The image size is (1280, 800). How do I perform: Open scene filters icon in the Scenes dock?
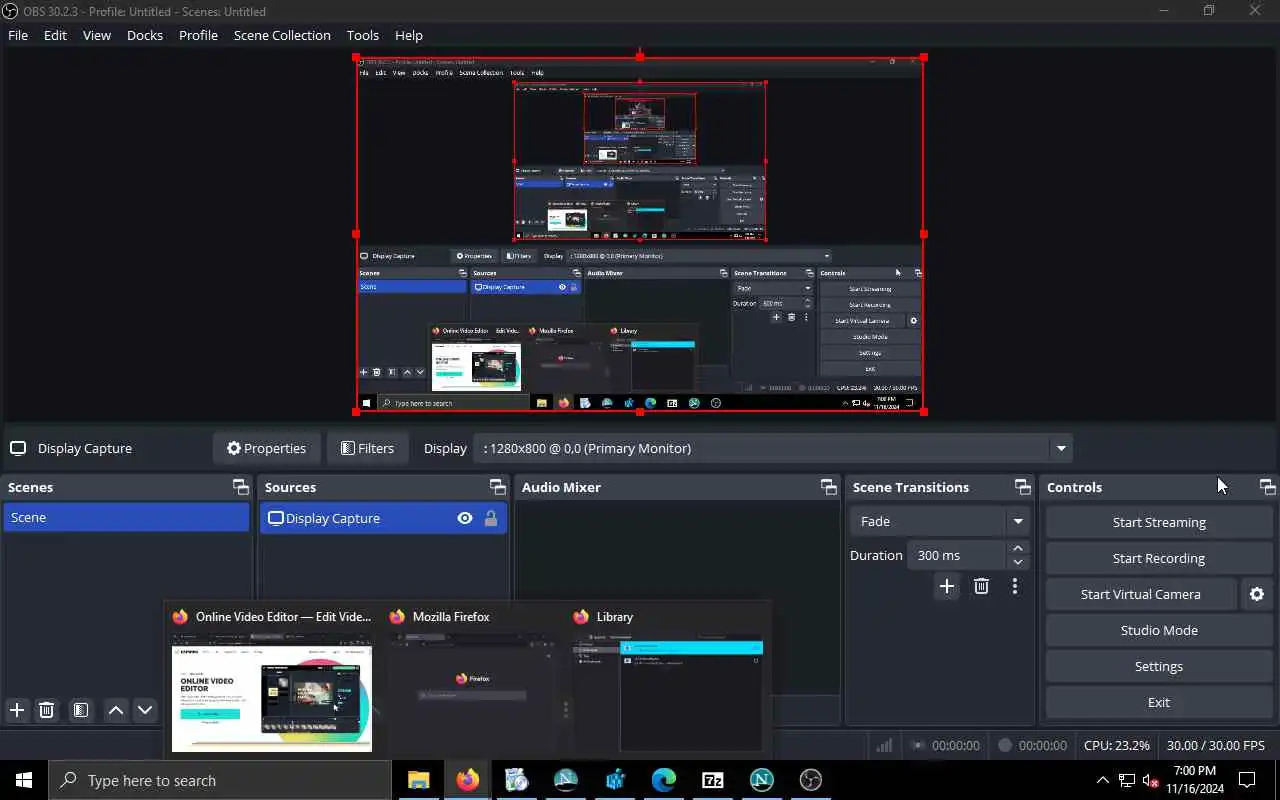(x=81, y=710)
